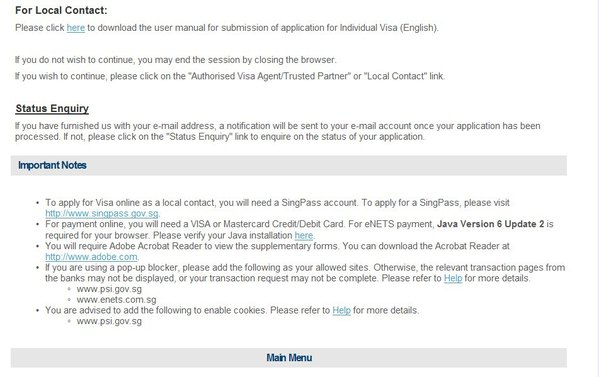
Task: Click the www.enets.com.sg allowed site entry
Action: (x=117, y=299)
